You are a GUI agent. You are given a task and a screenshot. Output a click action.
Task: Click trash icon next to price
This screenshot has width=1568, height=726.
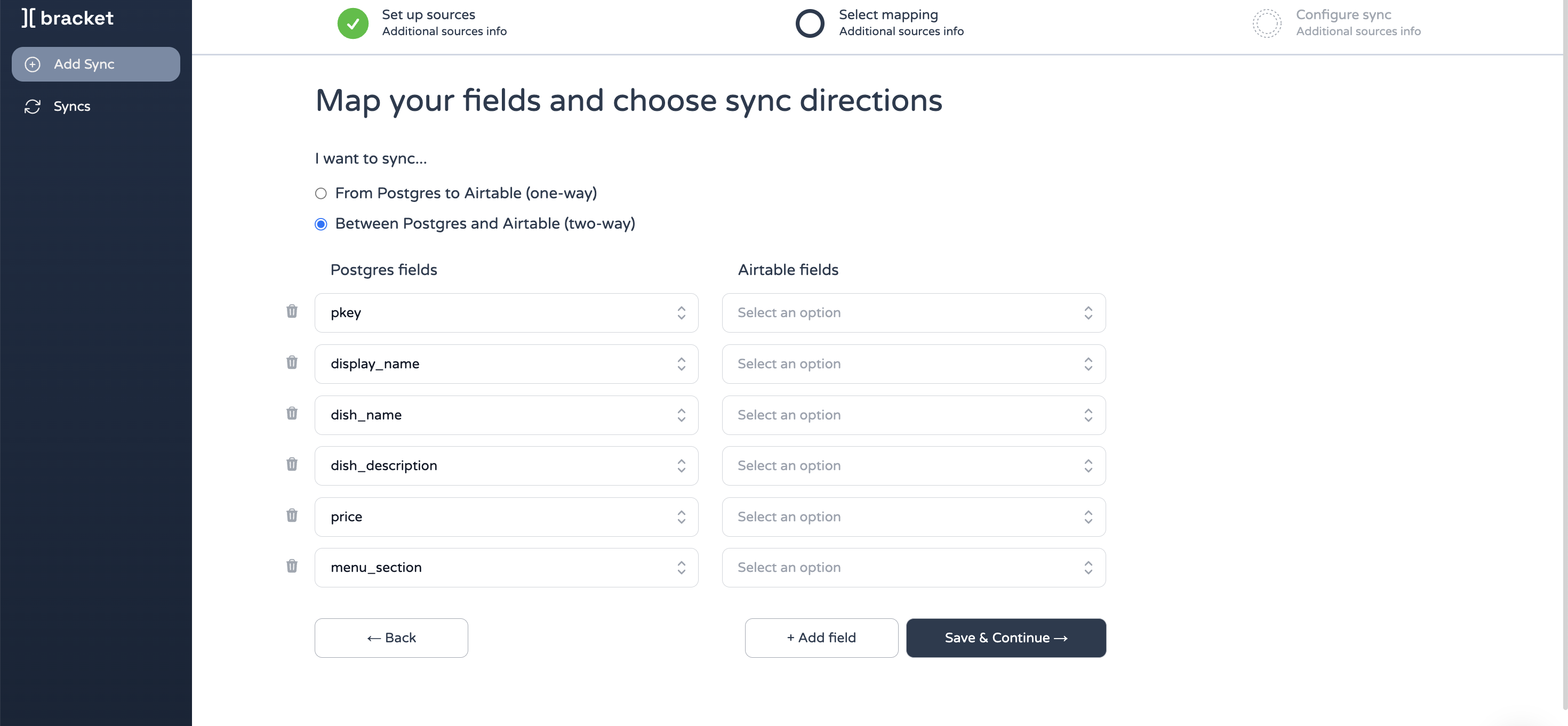coord(292,515)
